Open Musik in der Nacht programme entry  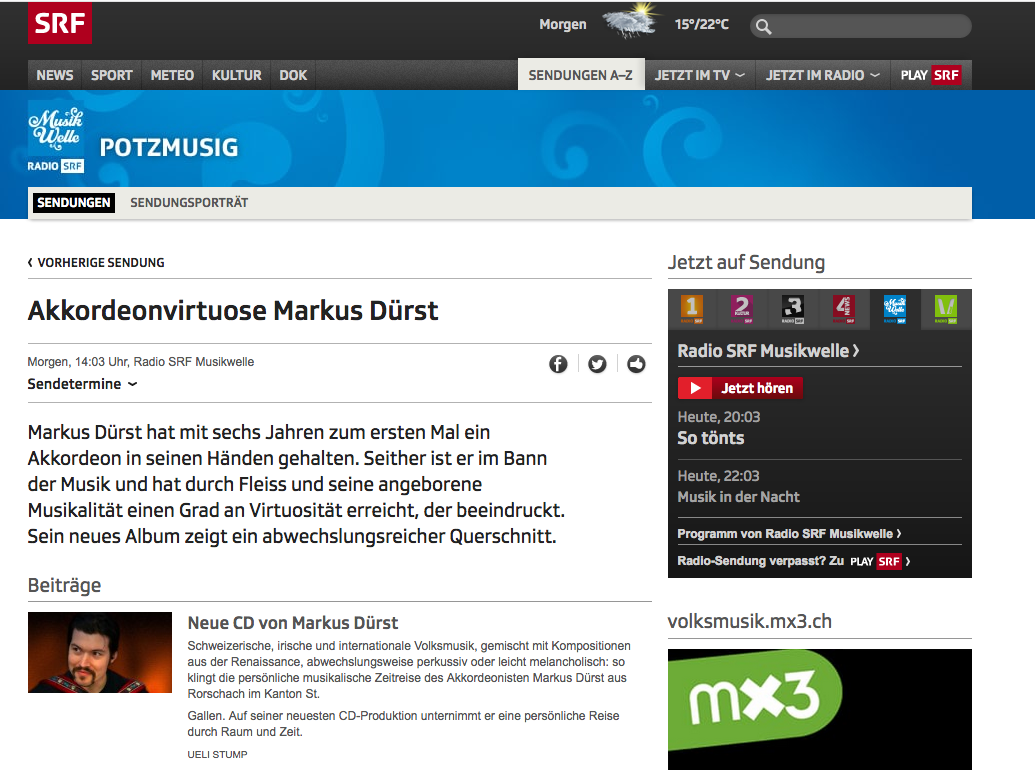pyautogui.click(x=739, y=497)
